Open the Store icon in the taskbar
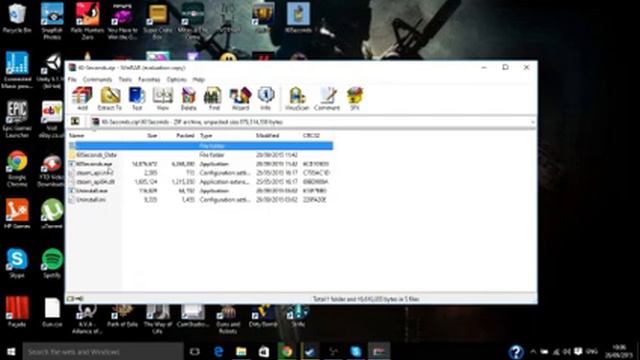The image size is (640, 360). [264, 351]
